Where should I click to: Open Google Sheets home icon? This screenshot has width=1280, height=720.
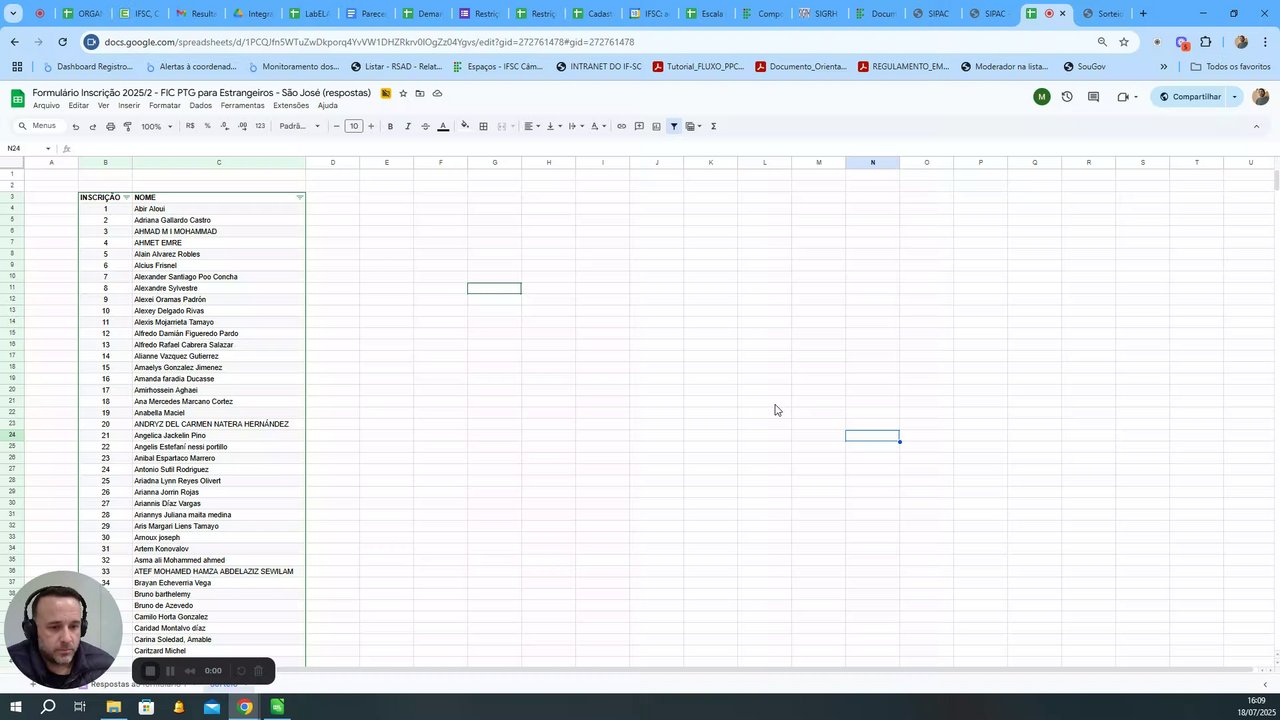[x=17, y=97]
